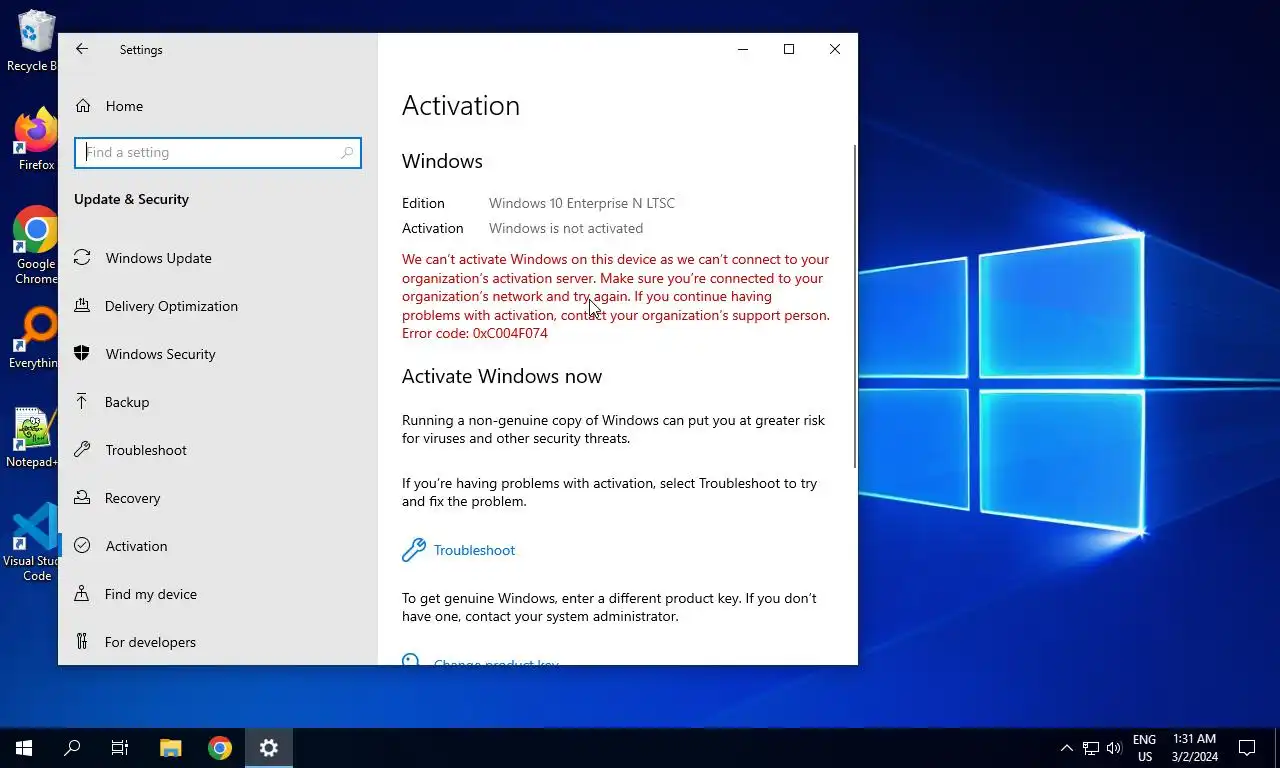1280x768 pixels.
Task: Select the Google Chrome desktop shortcut
Action: (x=36, y=246)
